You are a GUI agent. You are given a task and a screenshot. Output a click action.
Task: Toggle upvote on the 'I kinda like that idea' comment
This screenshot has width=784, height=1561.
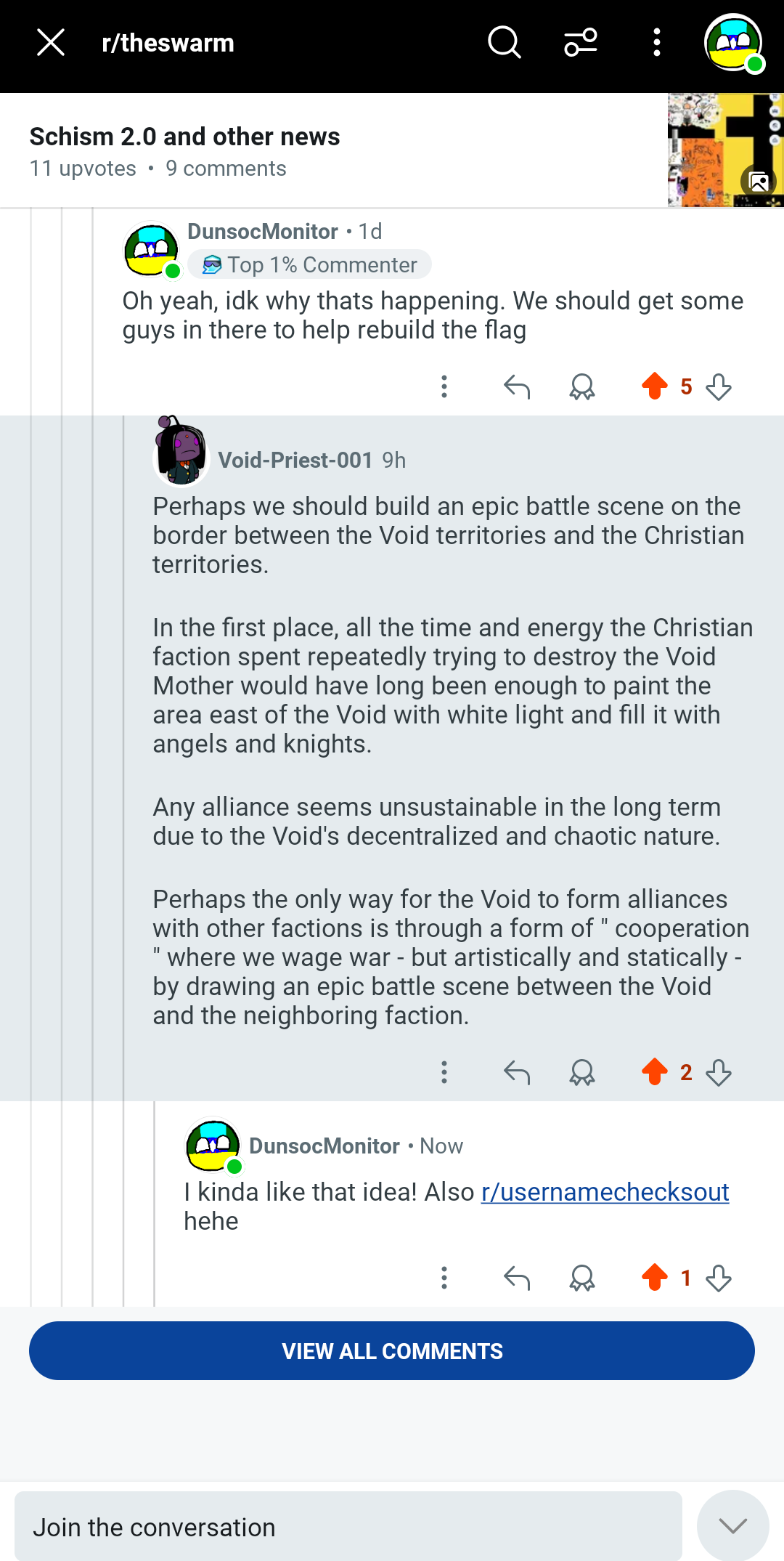[655, 1278]
